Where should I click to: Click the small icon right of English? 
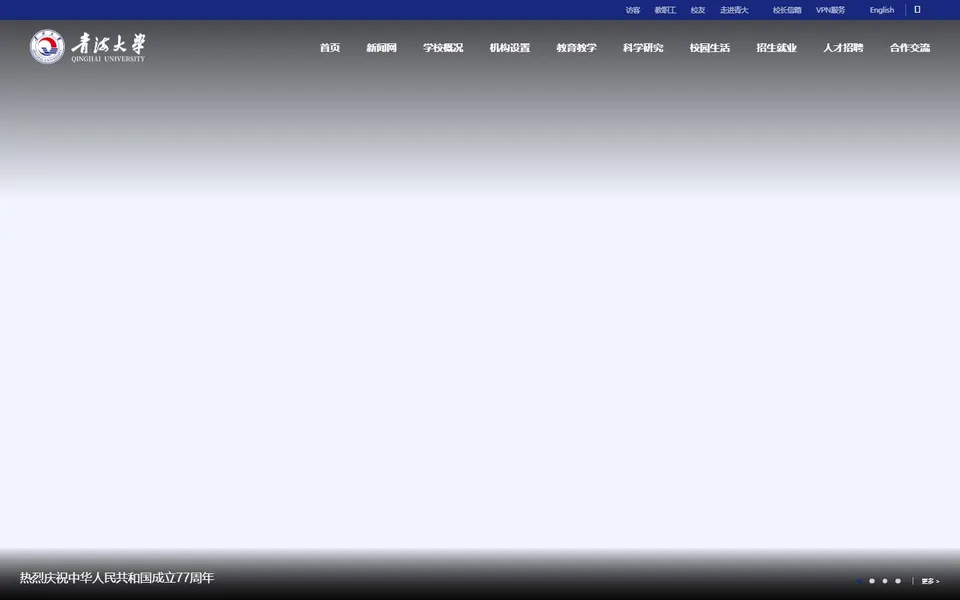tap(917, 10)
